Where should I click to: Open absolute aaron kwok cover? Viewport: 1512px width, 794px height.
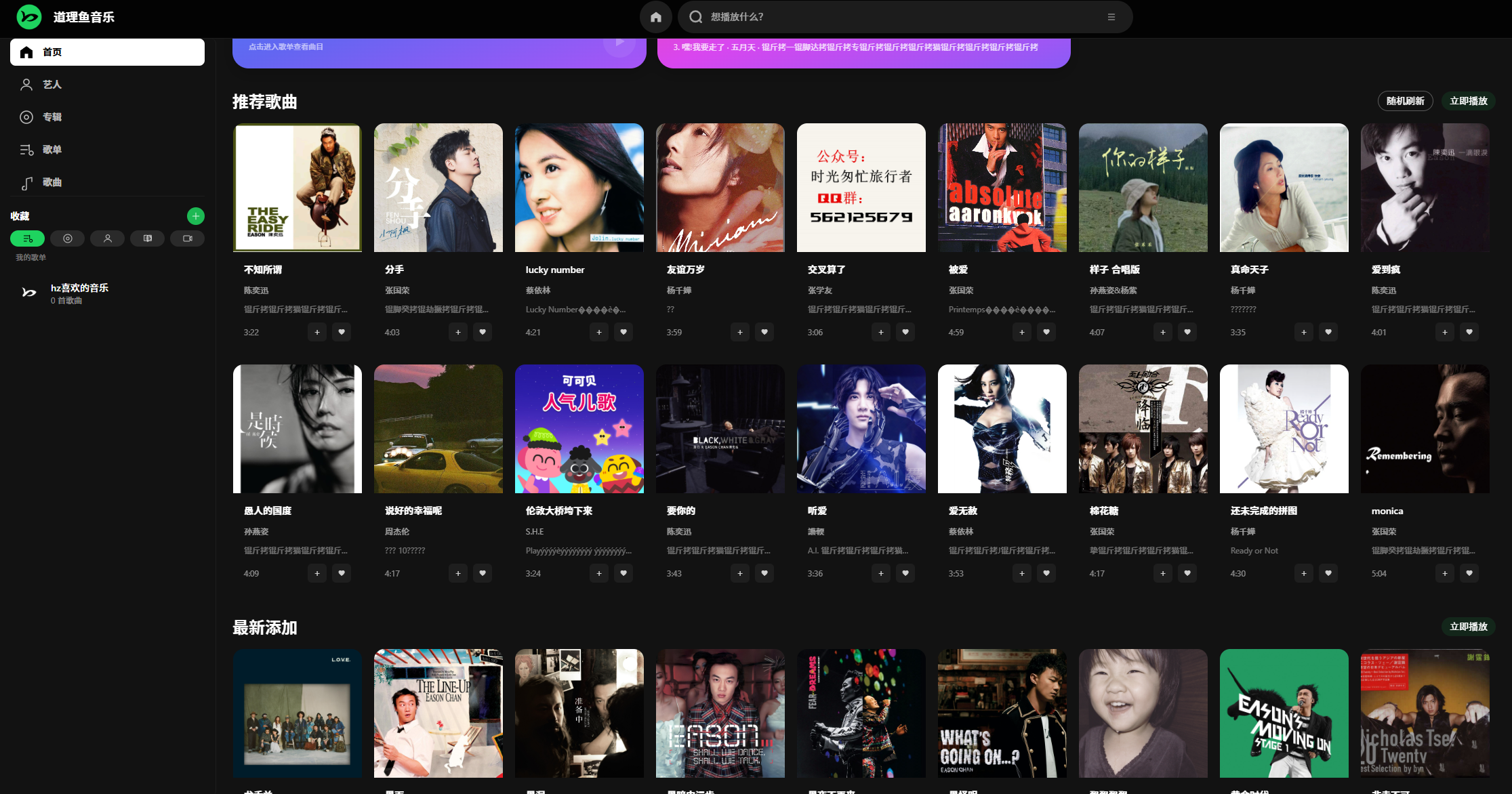(1002, 188)
